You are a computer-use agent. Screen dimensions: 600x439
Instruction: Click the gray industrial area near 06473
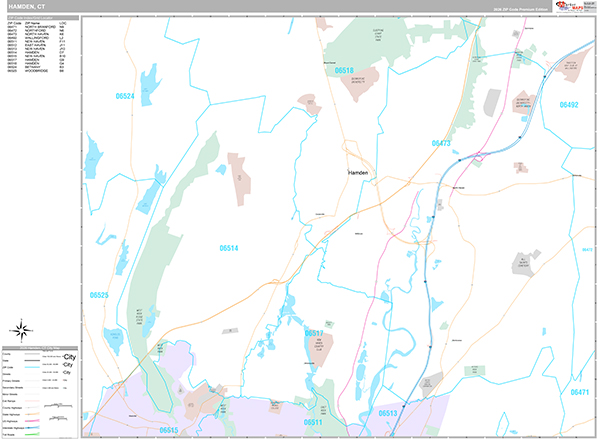pos(490,103)
